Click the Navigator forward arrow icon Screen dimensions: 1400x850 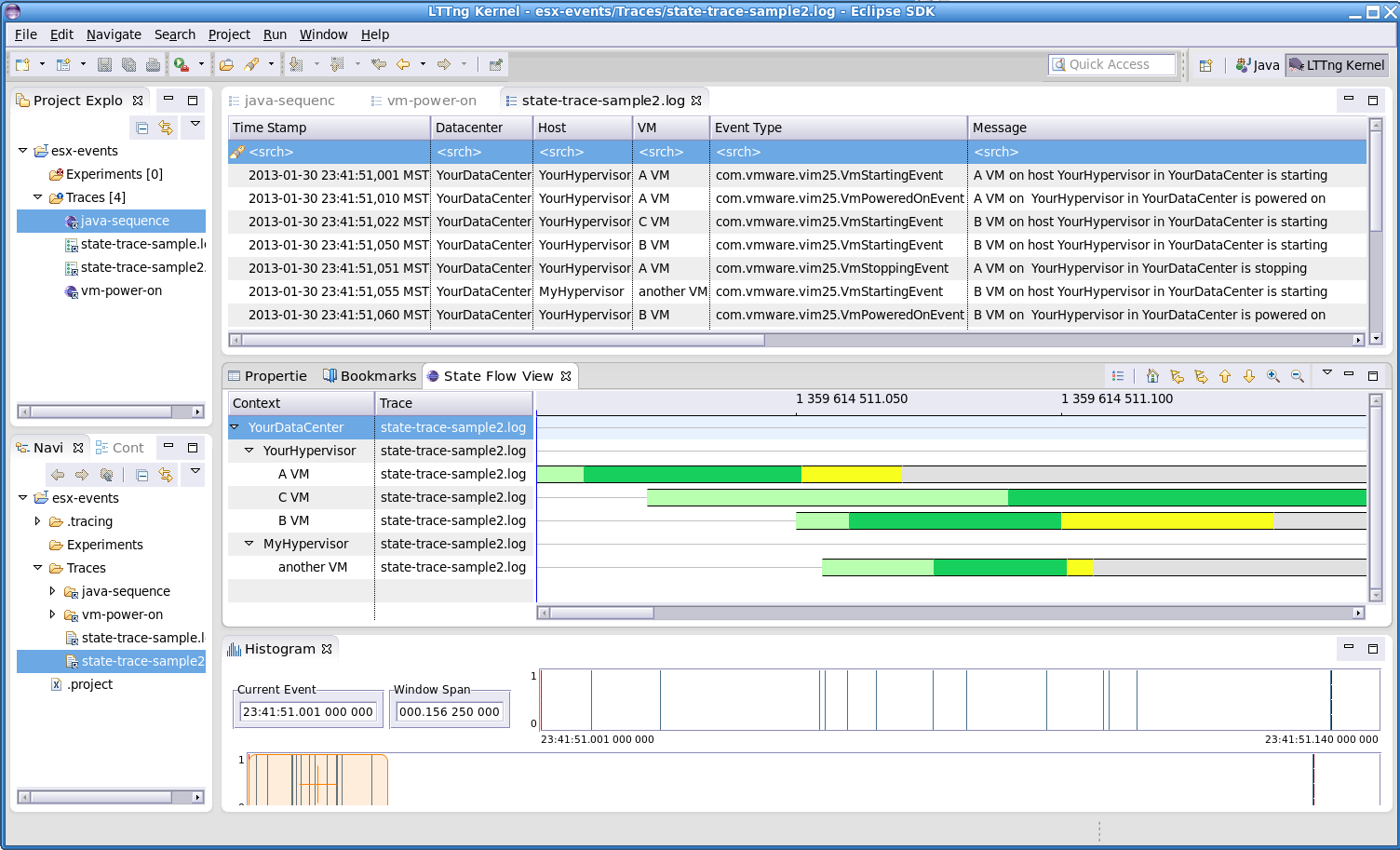click(82, 475)
